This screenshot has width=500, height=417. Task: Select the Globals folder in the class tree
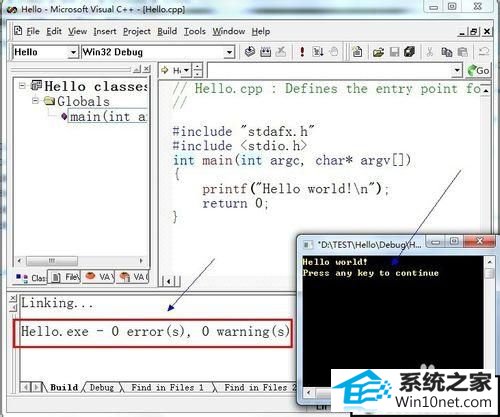point(83,101)
